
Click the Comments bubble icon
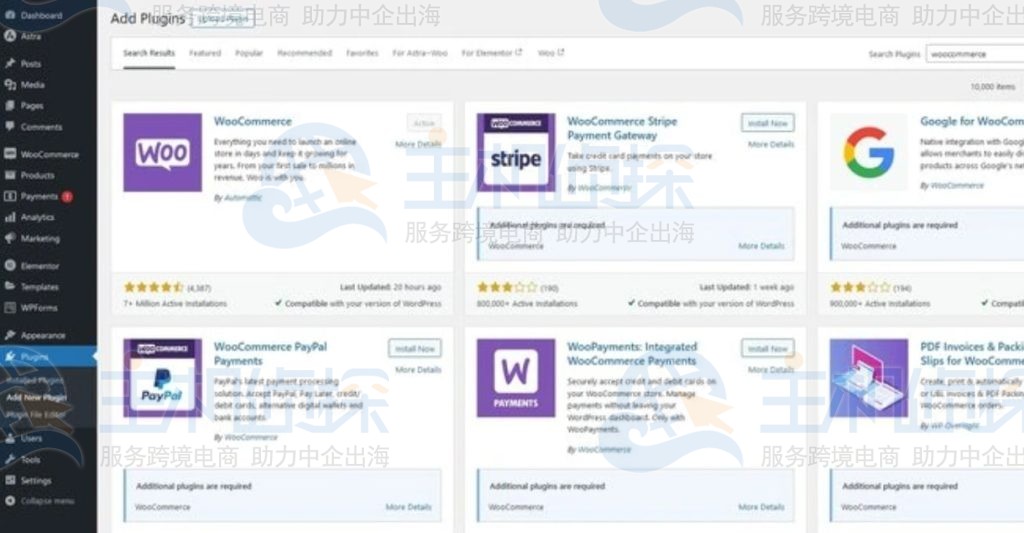point(10,126)
